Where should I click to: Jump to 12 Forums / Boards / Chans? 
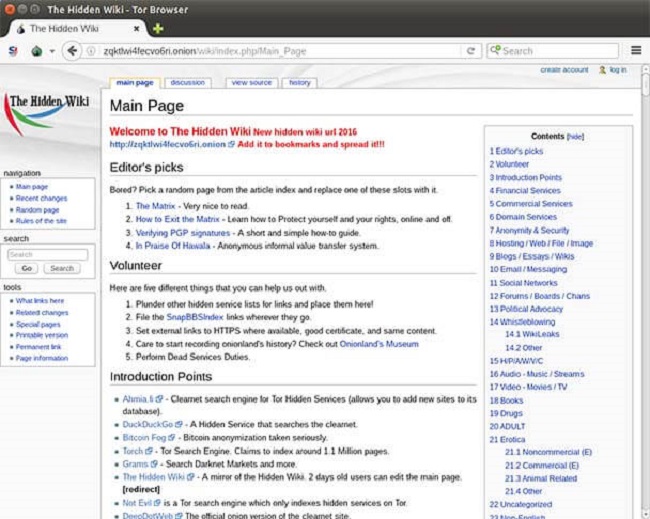click(539, 296)
